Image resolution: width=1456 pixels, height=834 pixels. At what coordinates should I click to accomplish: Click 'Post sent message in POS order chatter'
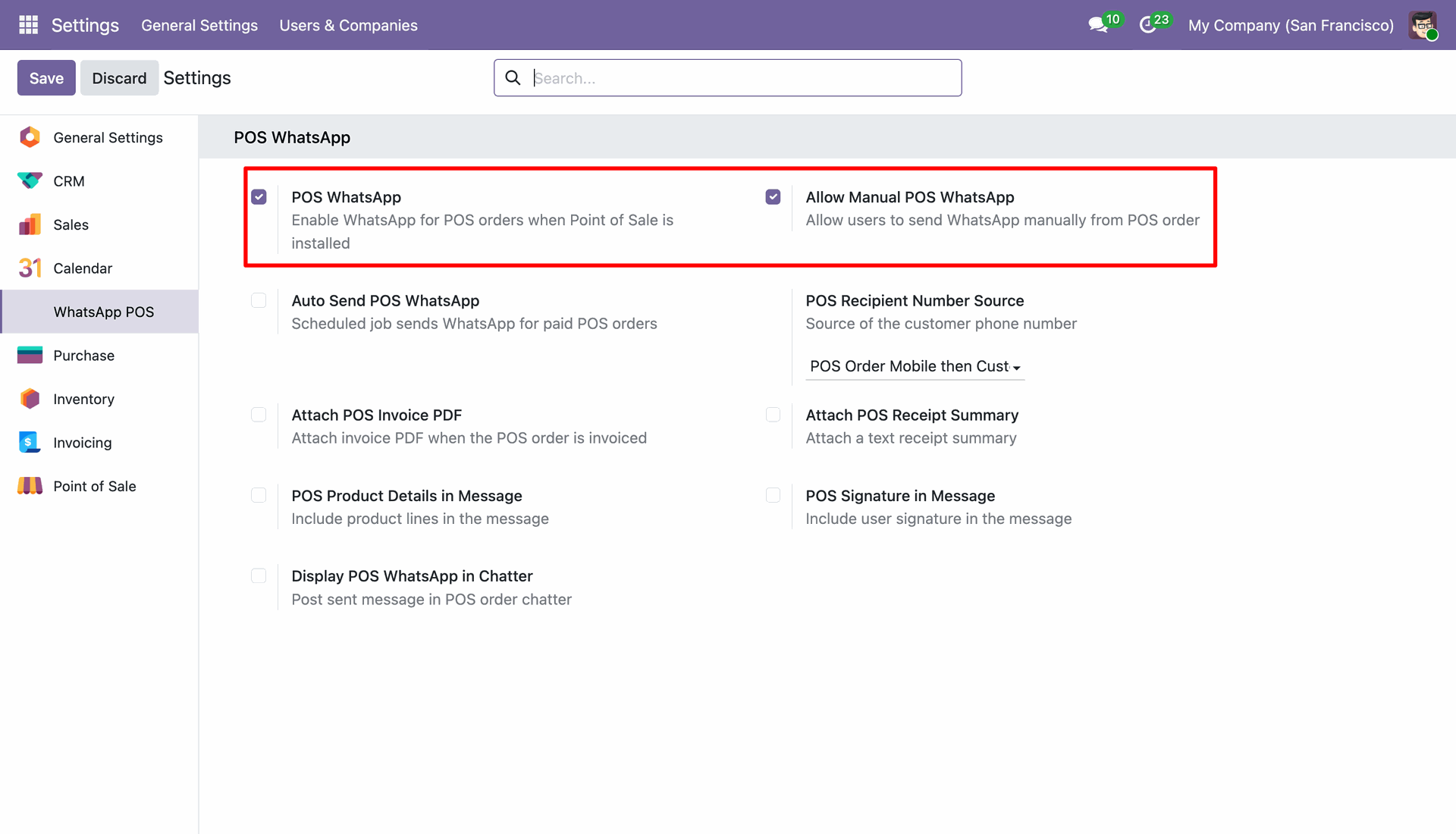(431, 599)
